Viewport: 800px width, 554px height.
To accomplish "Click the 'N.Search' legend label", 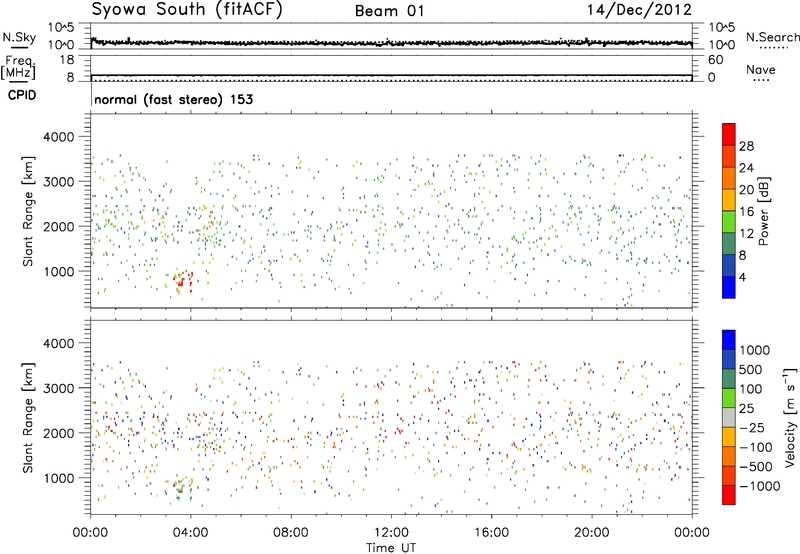I will point(772,37).
